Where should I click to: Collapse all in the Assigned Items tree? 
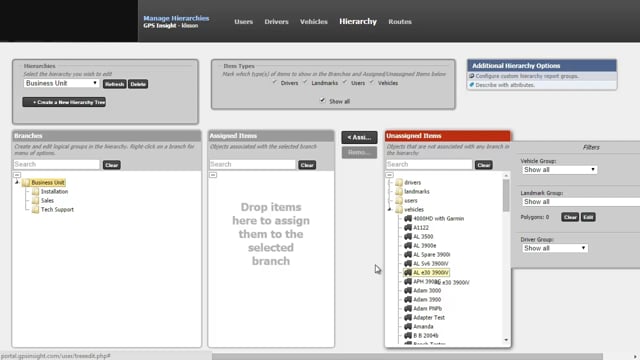pos(213,175)
